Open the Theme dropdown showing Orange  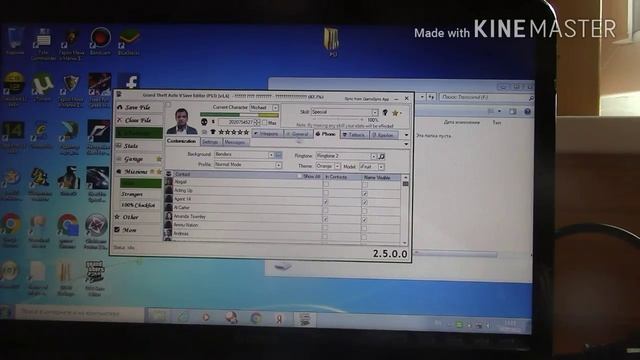click(328, 166)
